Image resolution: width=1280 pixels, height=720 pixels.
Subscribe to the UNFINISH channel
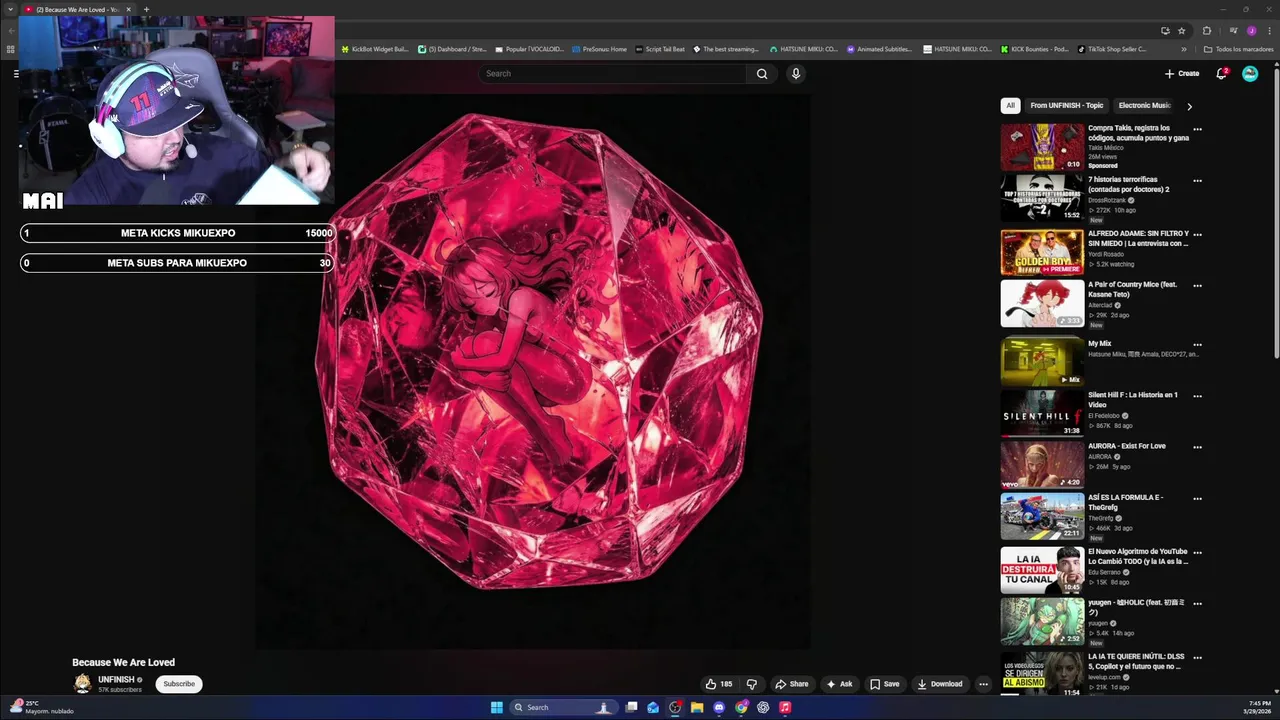[x=179, y=684]
